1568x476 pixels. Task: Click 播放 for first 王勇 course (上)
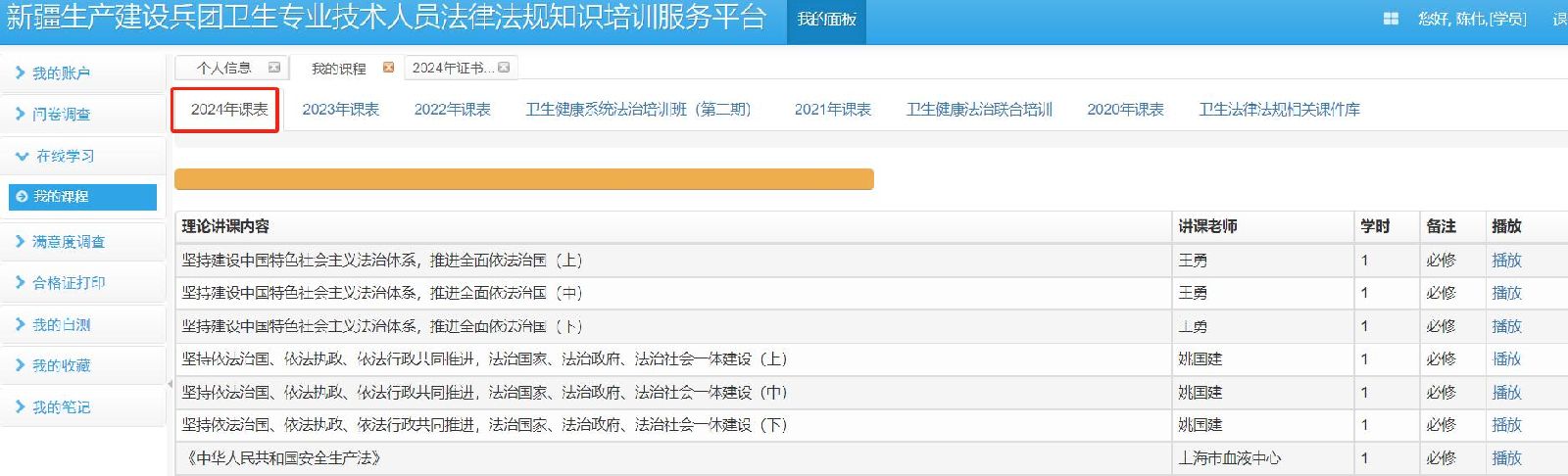tap(1506, 260)
